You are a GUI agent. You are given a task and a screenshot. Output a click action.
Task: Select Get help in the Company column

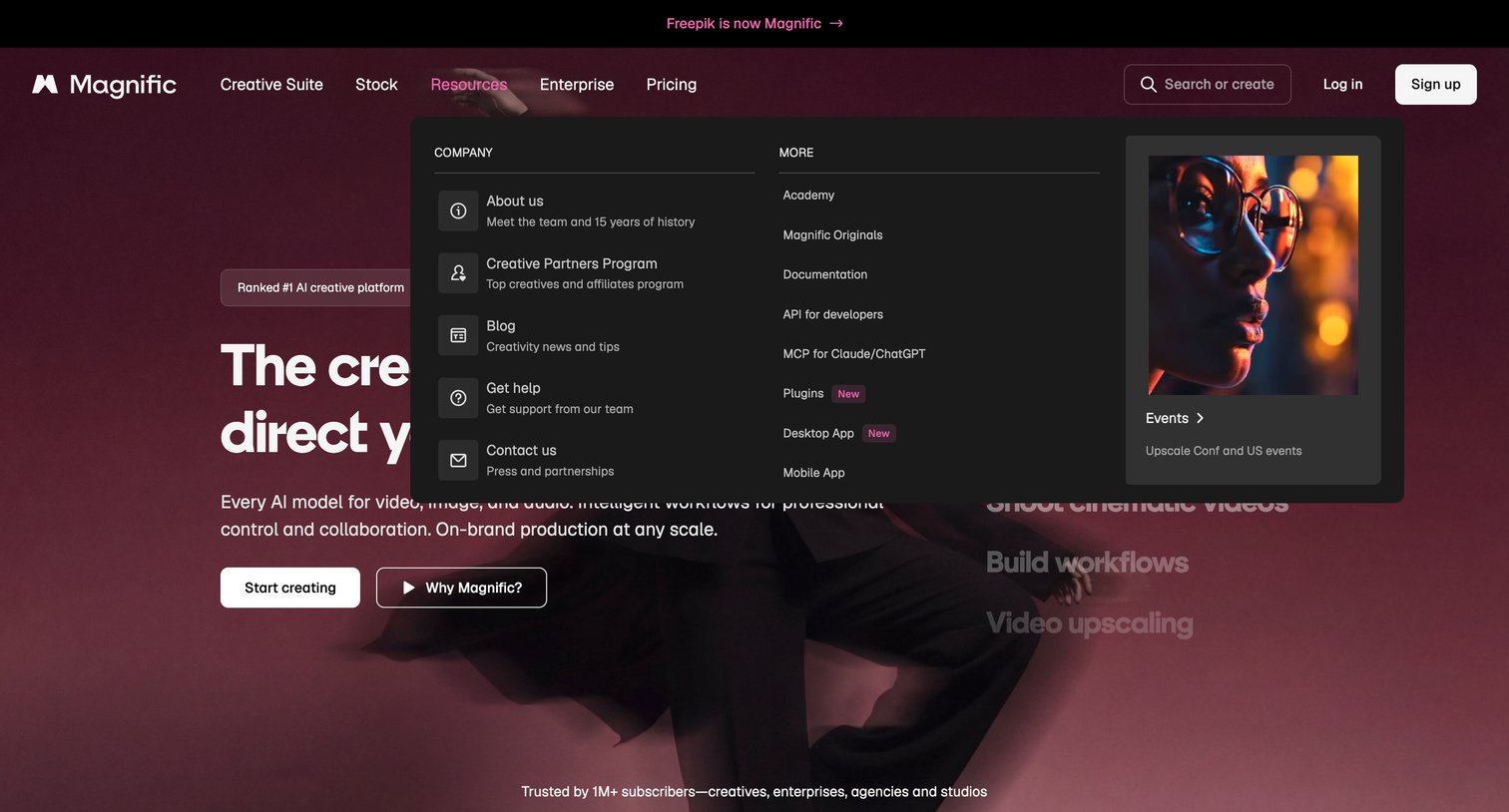point(595,398)
